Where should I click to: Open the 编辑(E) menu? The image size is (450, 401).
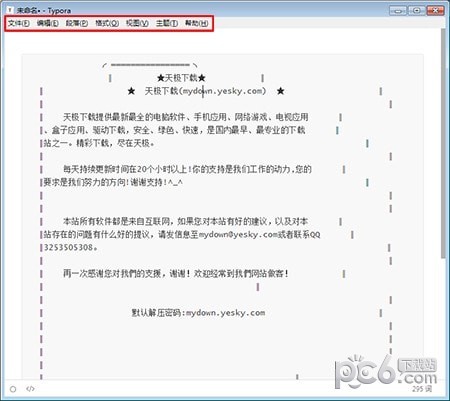(x=48, y=23)
